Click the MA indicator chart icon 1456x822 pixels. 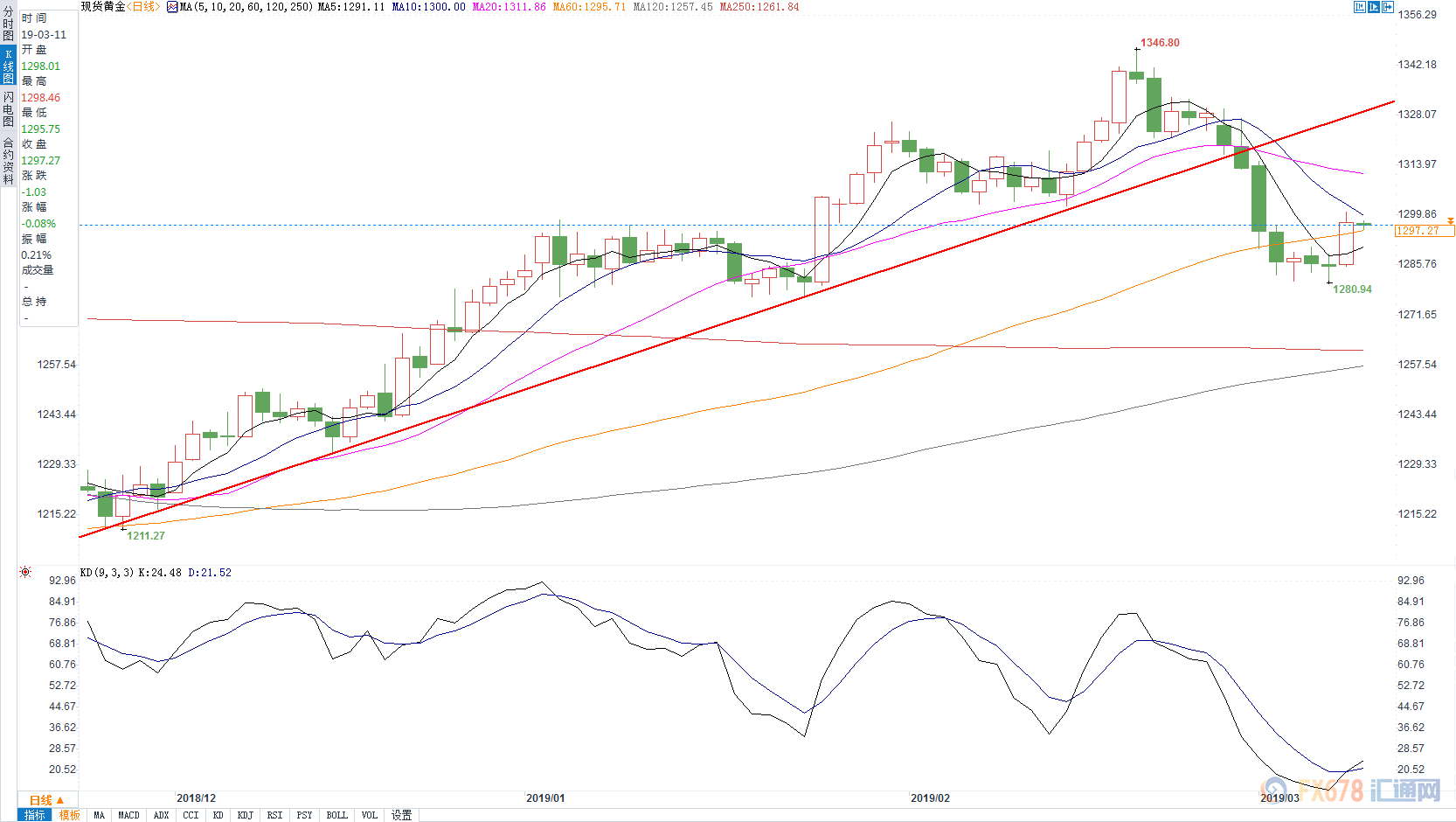coord(172,7)
